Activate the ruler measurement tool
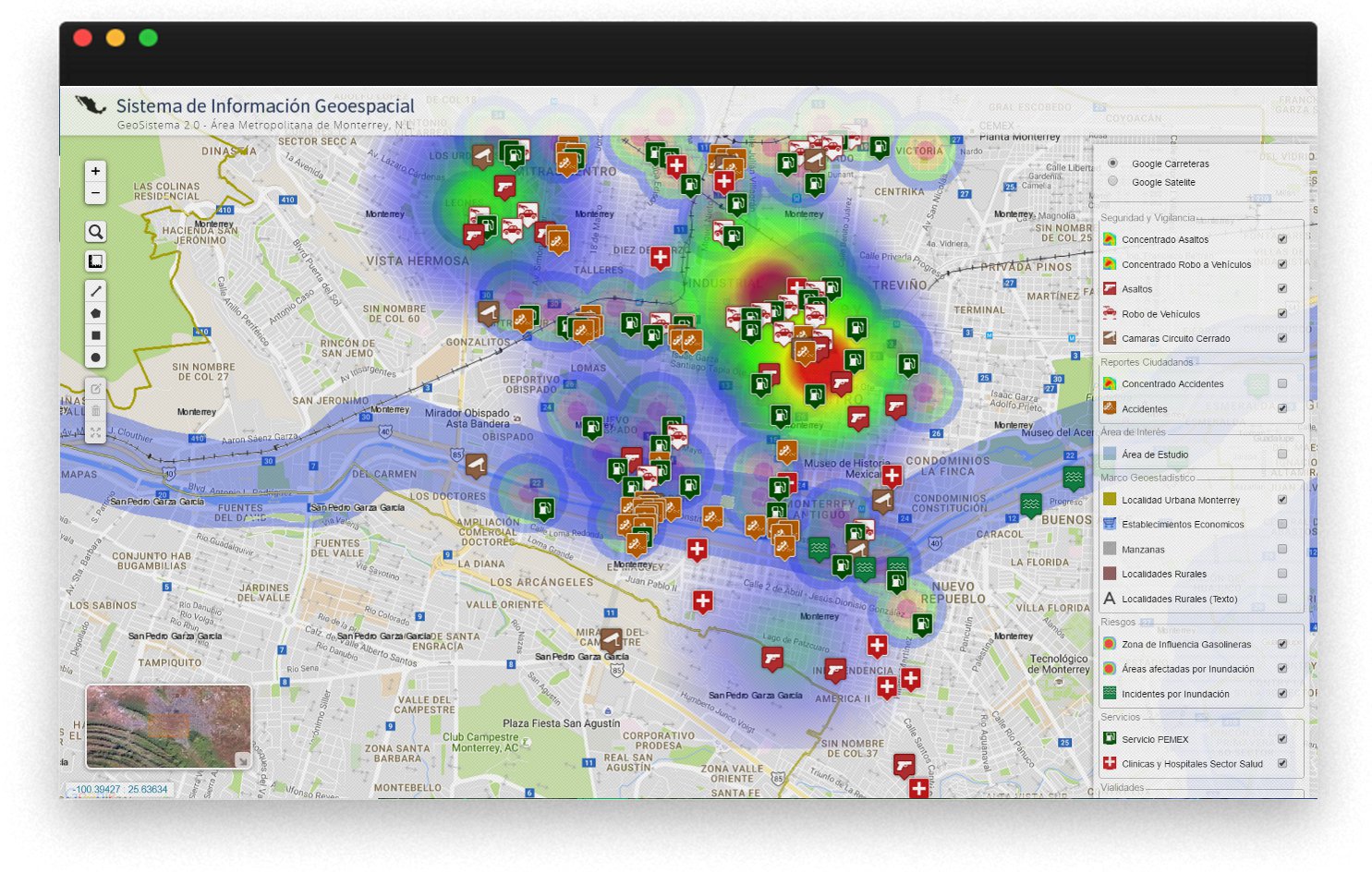The height and width of the screenshot is (885, 1372). click(95, 261)
